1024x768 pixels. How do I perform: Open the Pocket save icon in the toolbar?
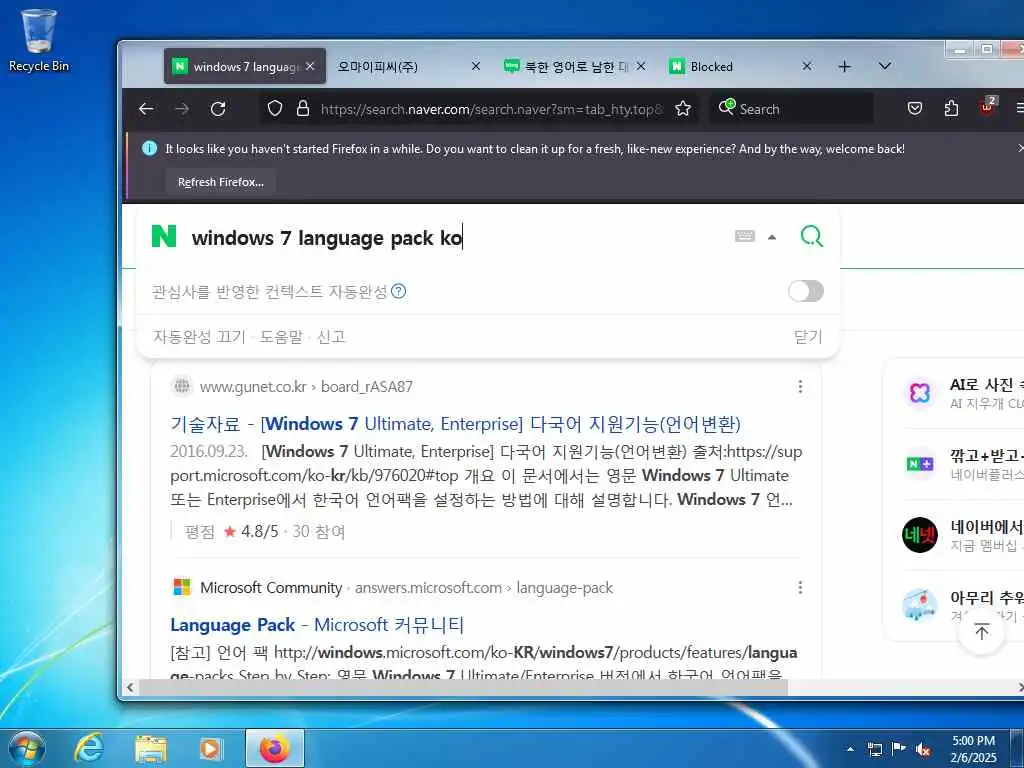point(915,108)
